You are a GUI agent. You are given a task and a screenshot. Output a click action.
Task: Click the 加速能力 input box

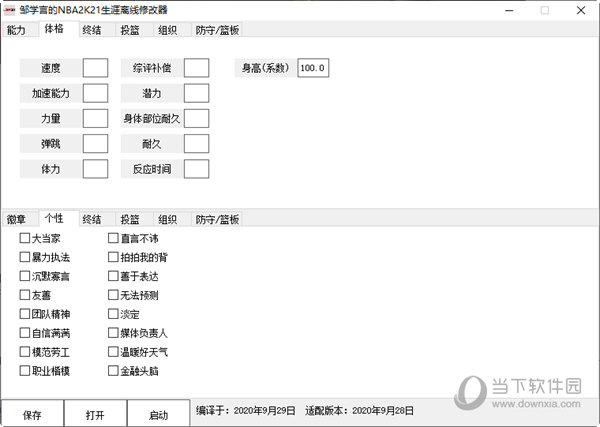click(95, 93)
